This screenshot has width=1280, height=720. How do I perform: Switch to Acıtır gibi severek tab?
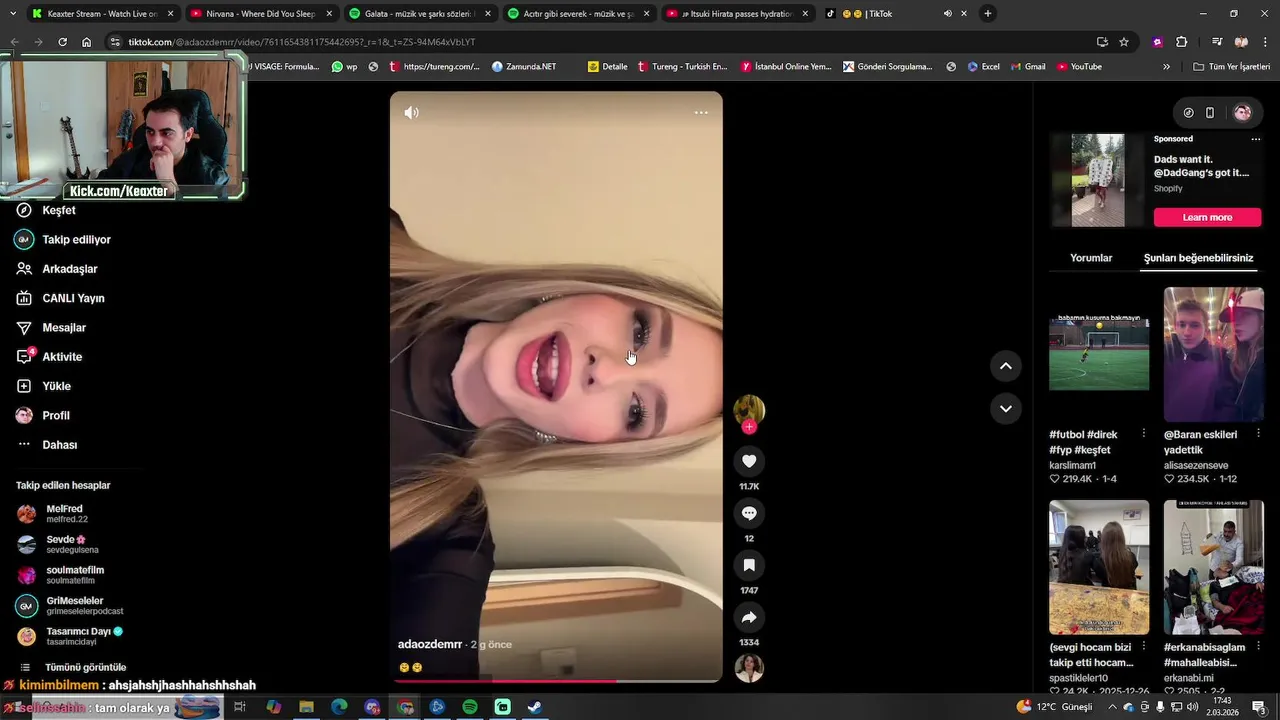coord(578,14)
